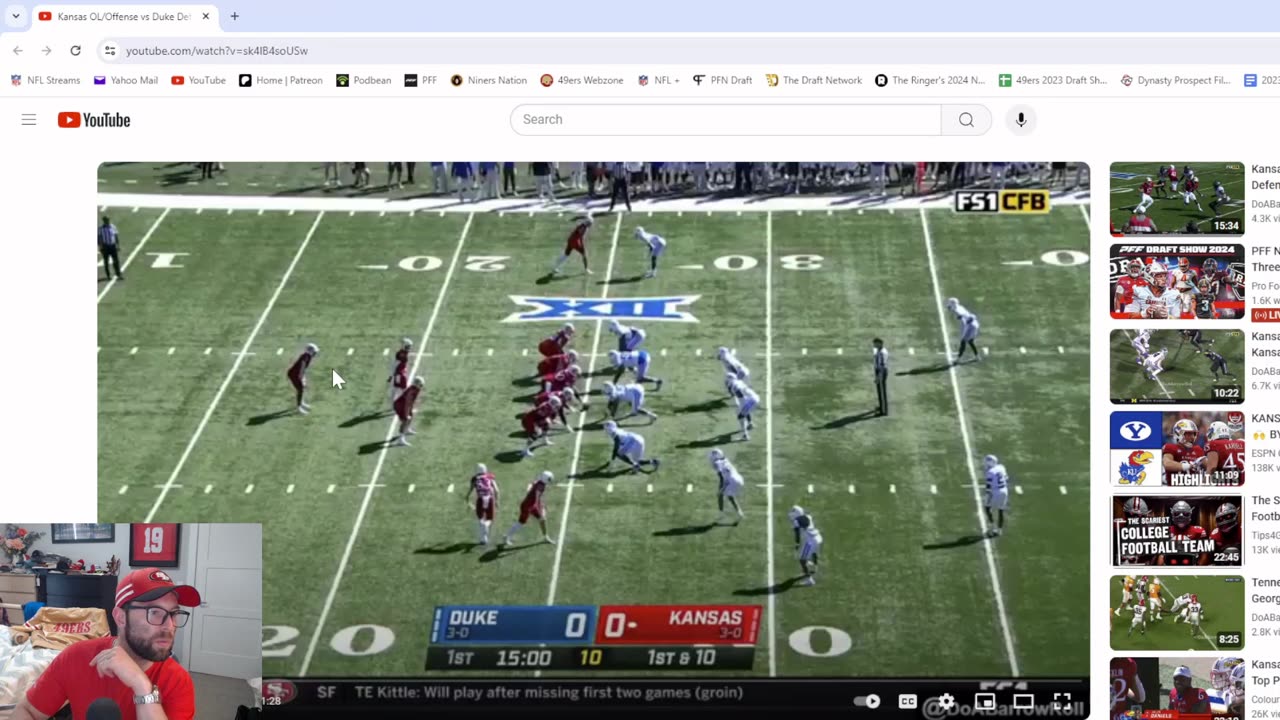Go forward in browser history

click(x=46, y=50)
